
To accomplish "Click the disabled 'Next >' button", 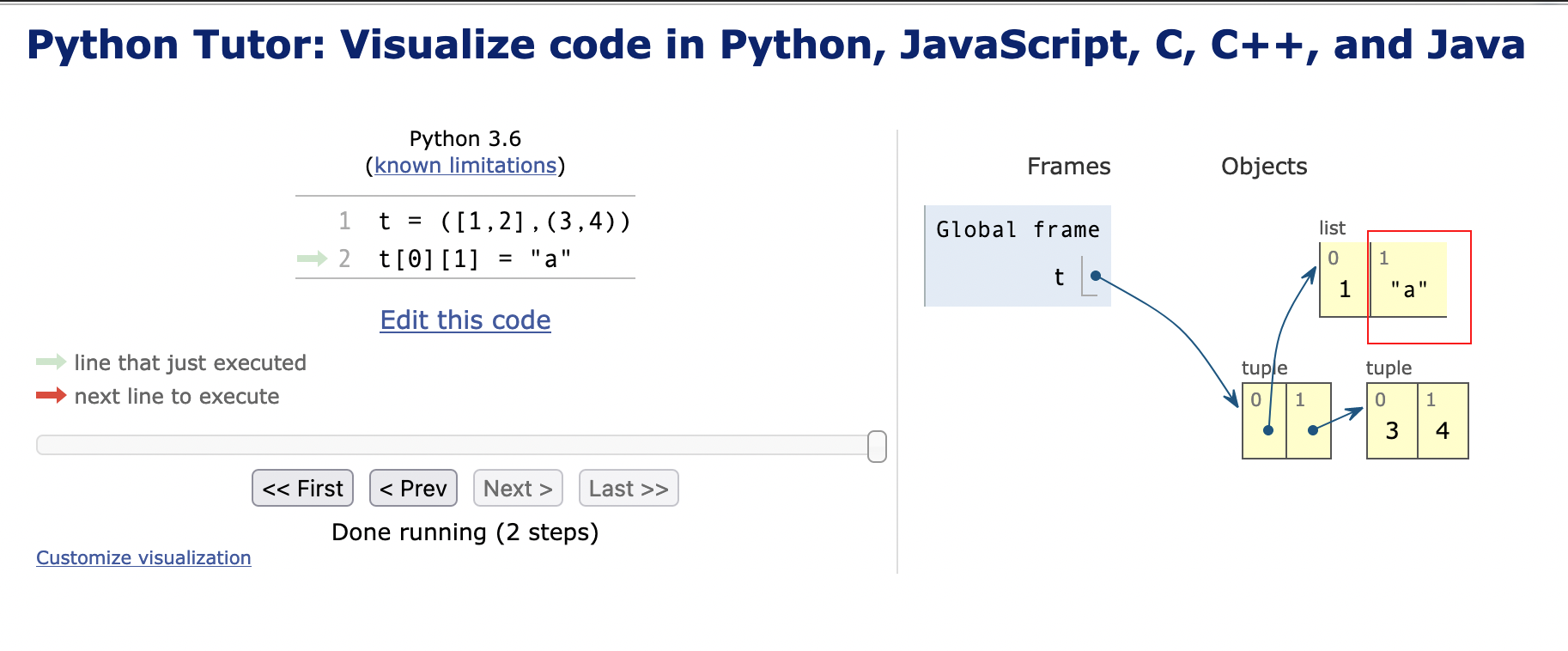I will coord(518,488).
